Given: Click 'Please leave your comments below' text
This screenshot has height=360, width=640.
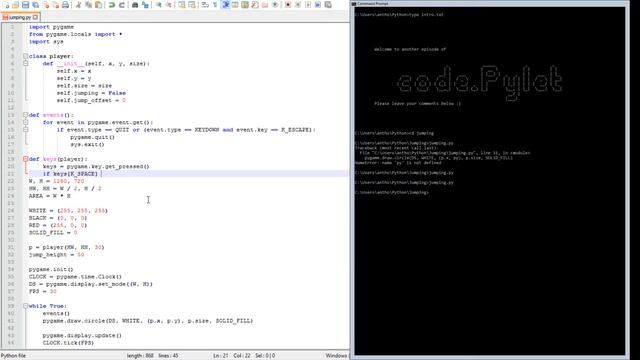Looking at the screenshot, I should [418, 104].
